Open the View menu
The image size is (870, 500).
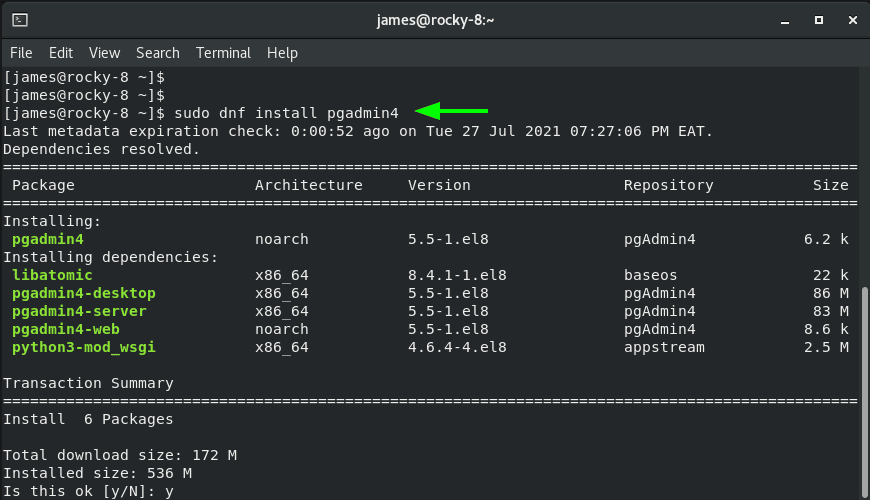coord(104,53)
